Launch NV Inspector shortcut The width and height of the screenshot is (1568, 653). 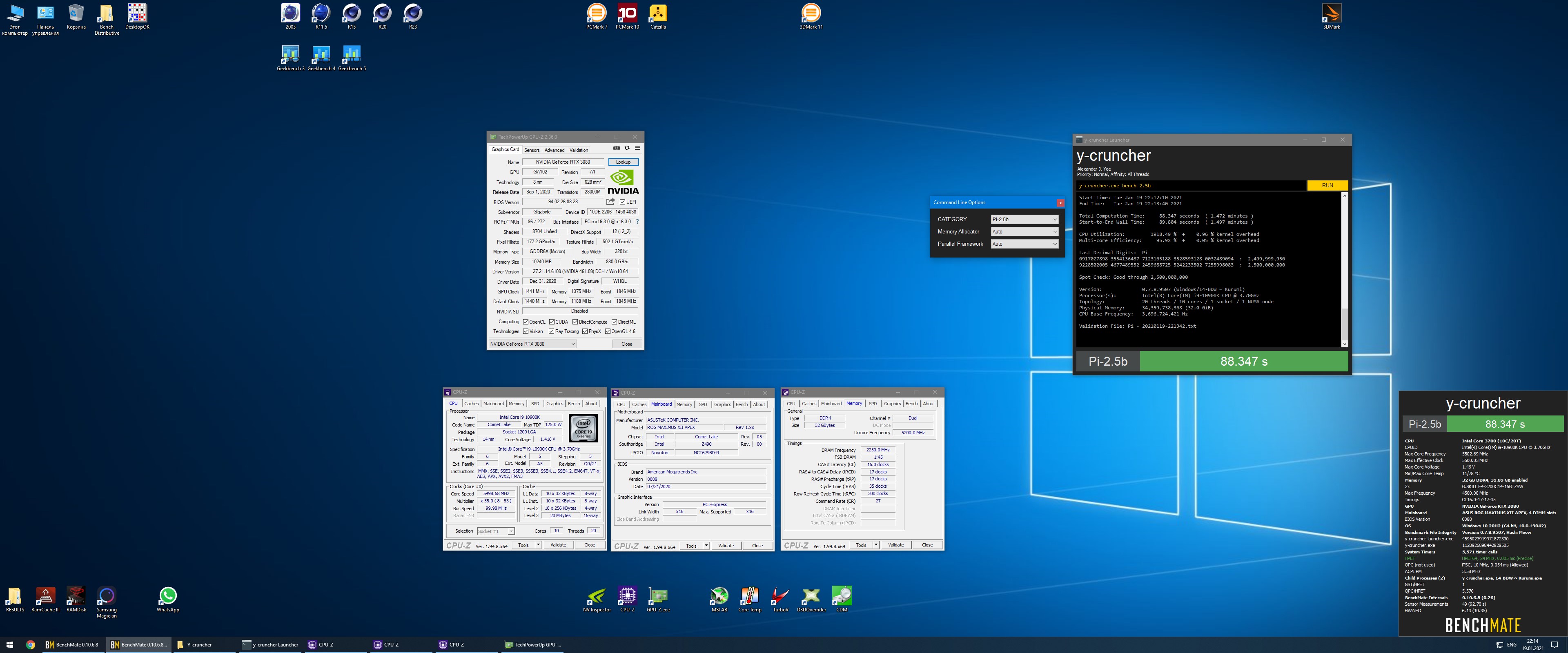click(x=597, y=599)
